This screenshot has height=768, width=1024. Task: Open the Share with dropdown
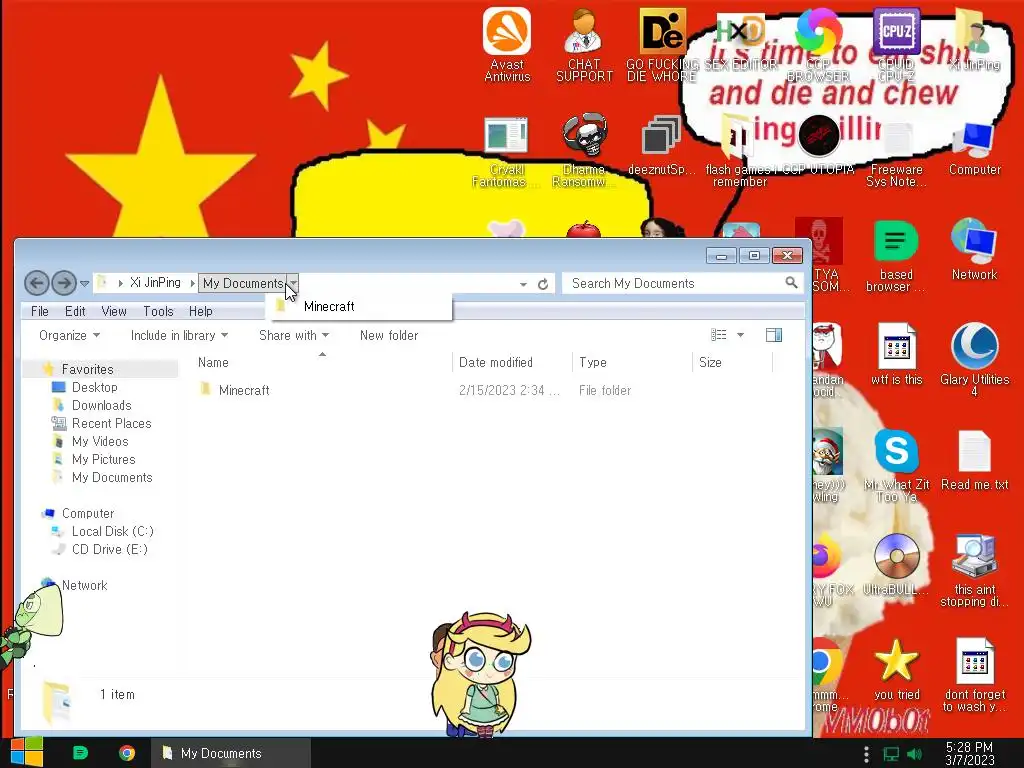(294, 335)
